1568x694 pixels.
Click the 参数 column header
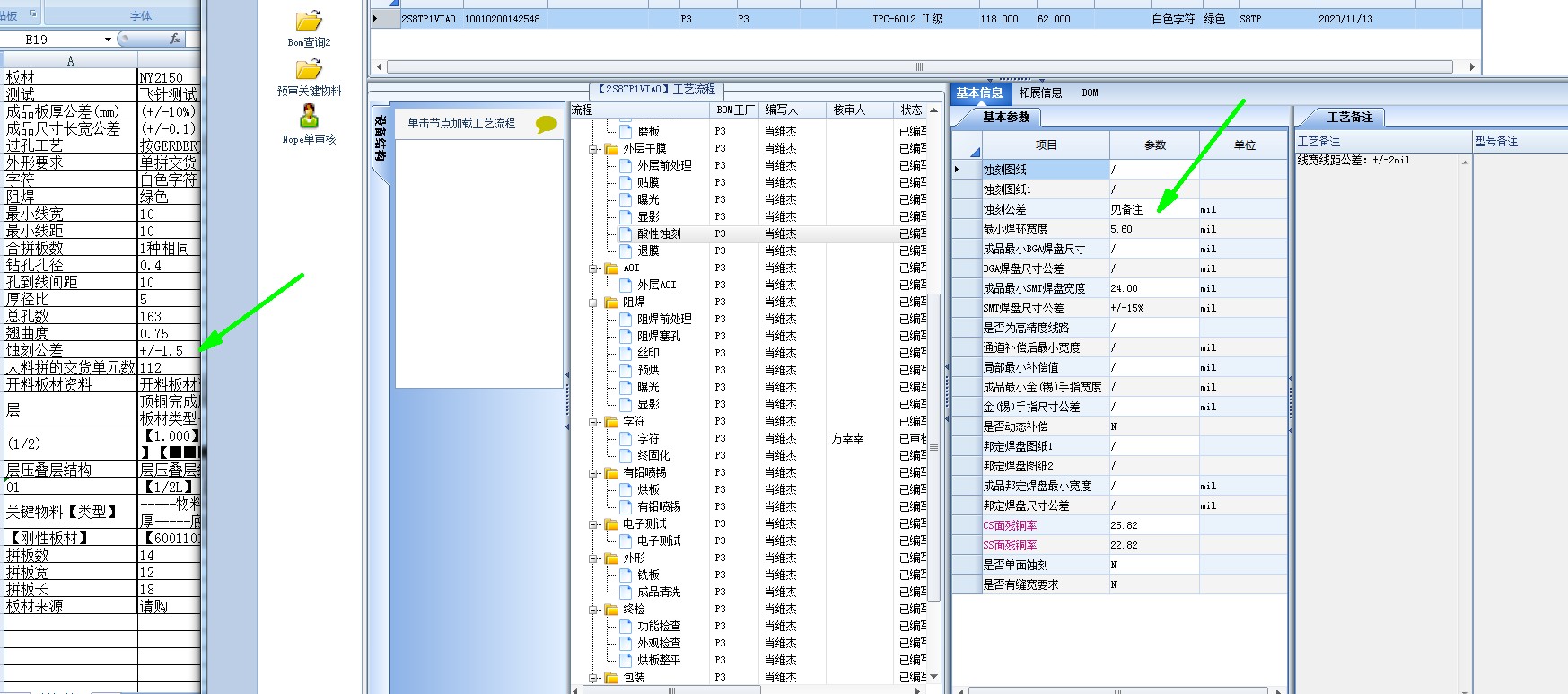1154,145
